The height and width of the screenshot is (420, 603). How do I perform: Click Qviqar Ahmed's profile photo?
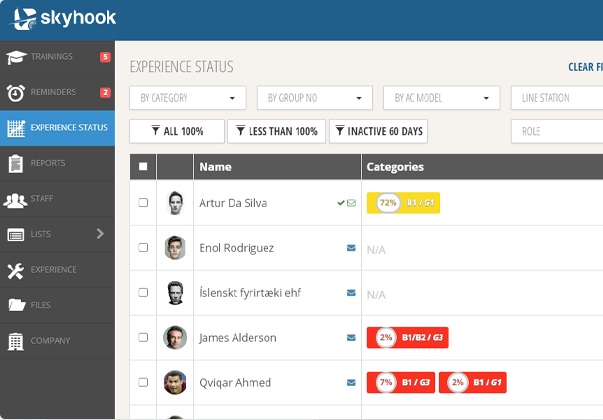tap(175, 383)
